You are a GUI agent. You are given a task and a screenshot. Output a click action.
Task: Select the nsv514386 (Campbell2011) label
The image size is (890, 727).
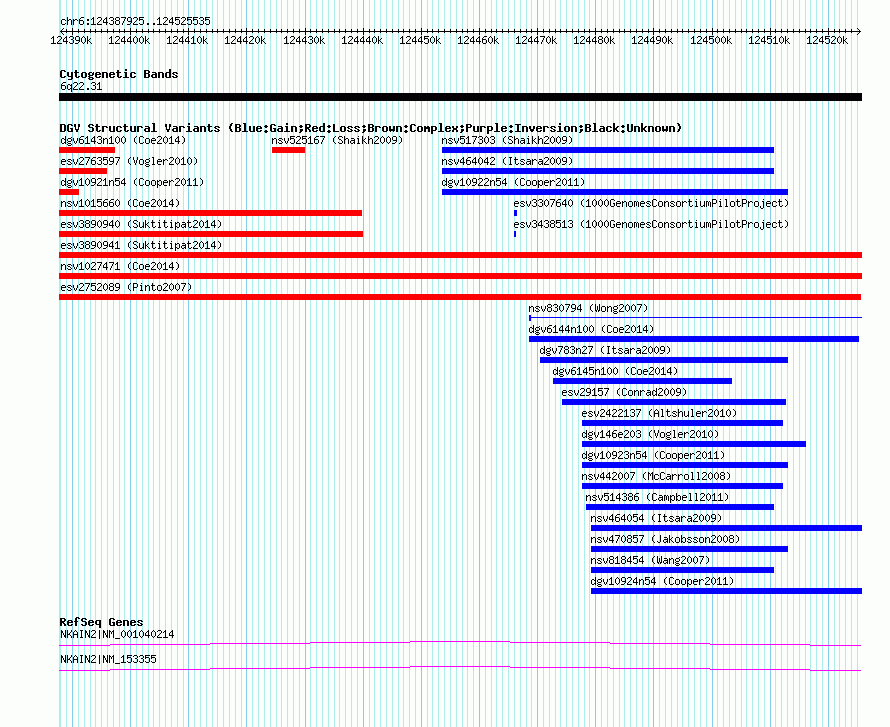coord(657,497)
